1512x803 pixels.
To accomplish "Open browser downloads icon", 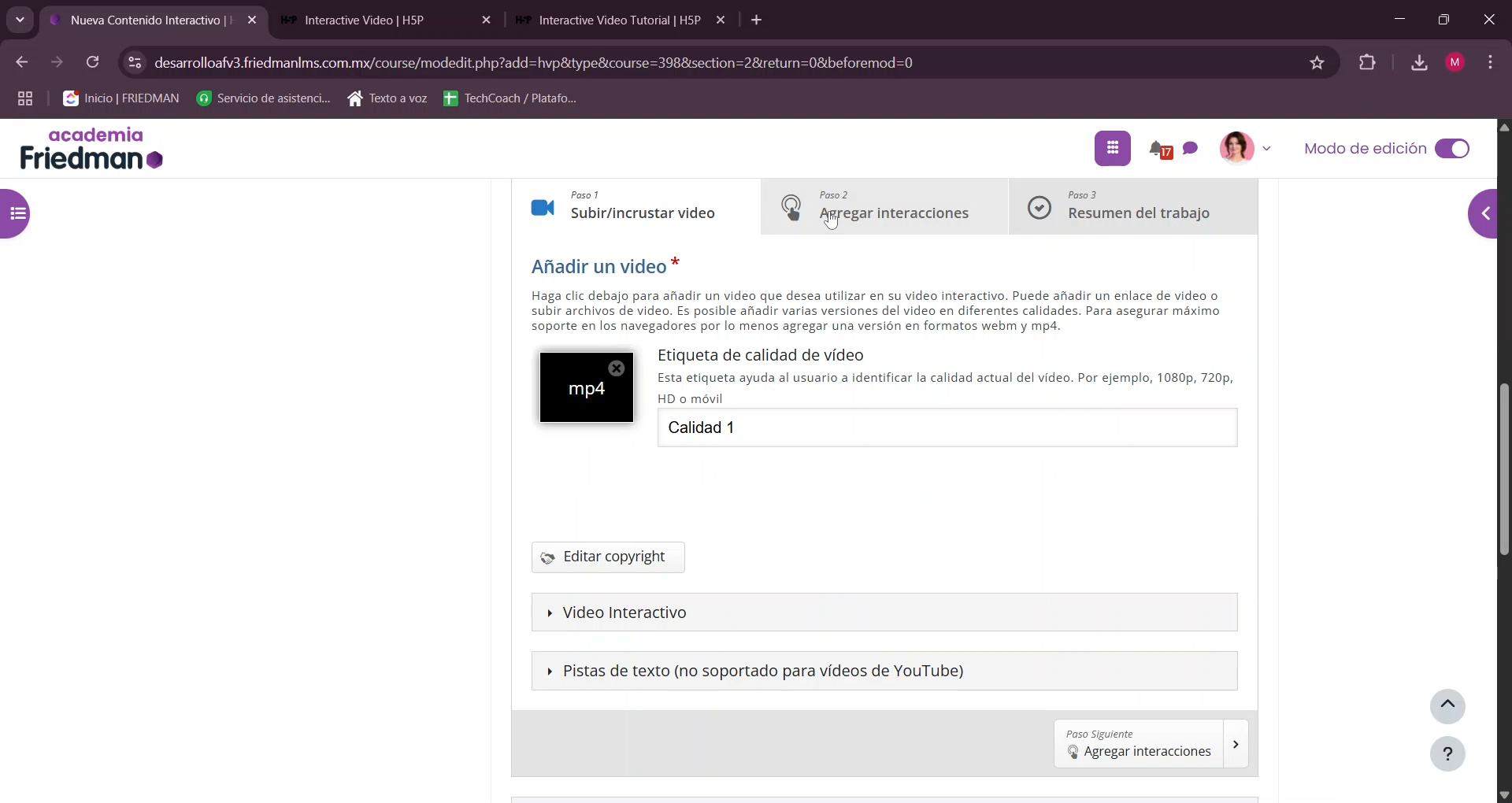I will [x=1419, y=63].
